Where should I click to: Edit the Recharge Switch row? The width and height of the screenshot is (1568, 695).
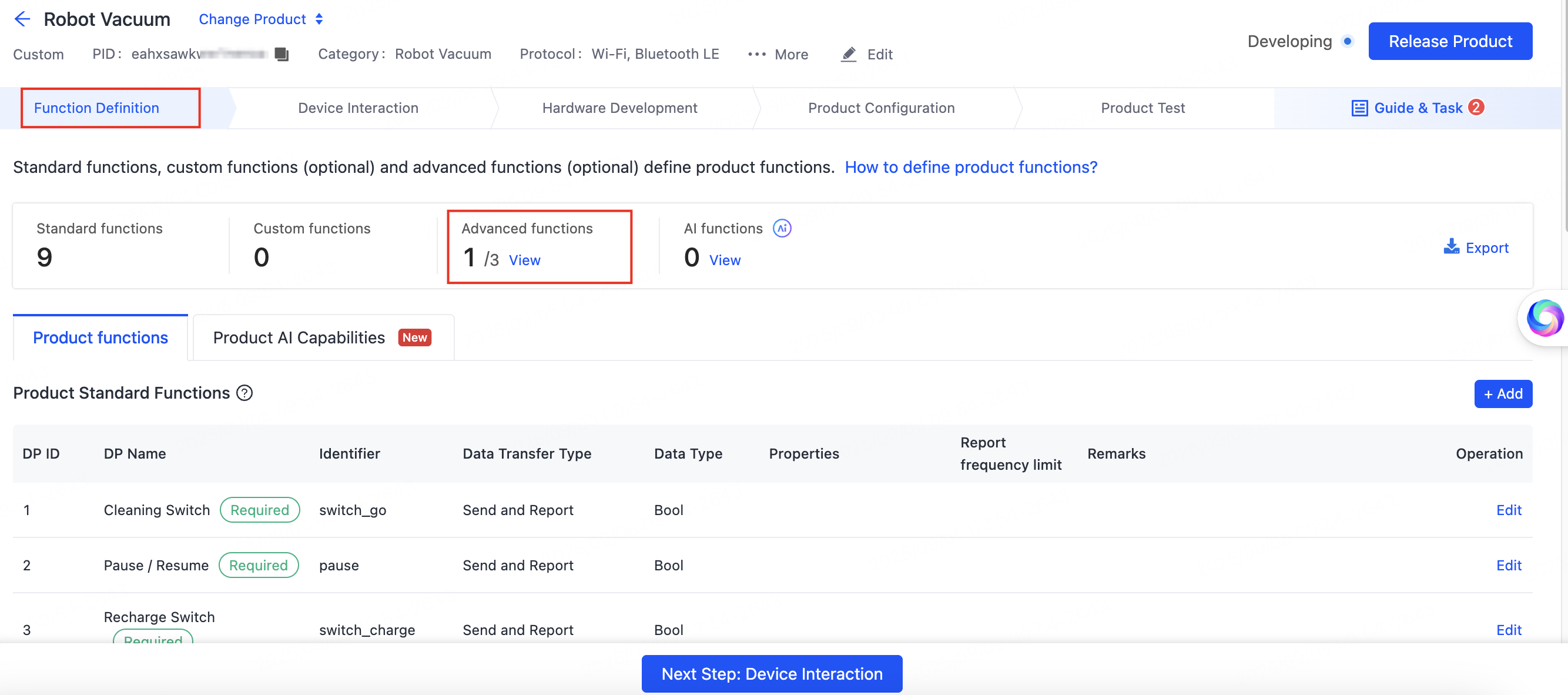(1508, 630)
